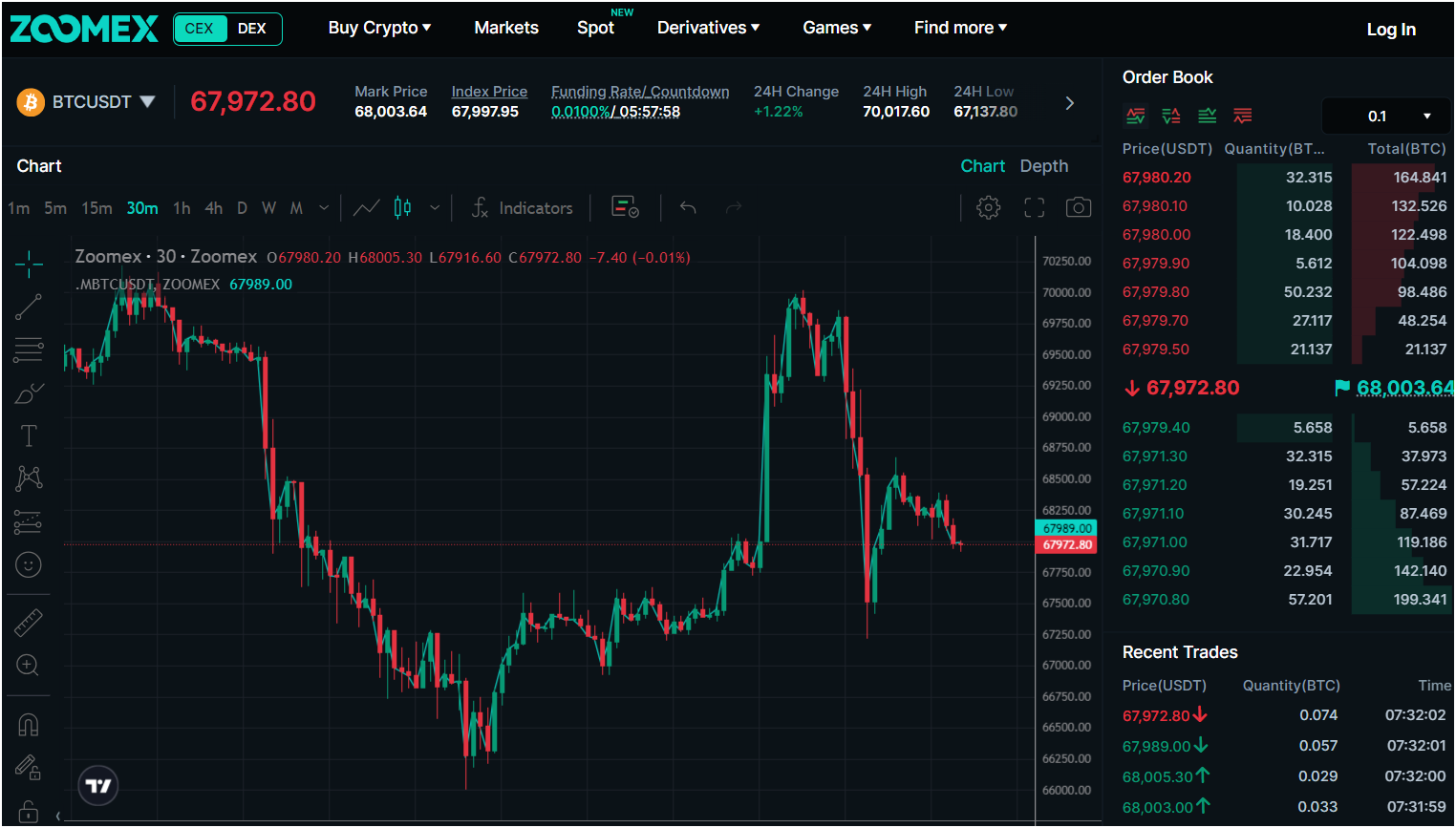Click the 67989.00 green price label on axis

point(1066,528)
